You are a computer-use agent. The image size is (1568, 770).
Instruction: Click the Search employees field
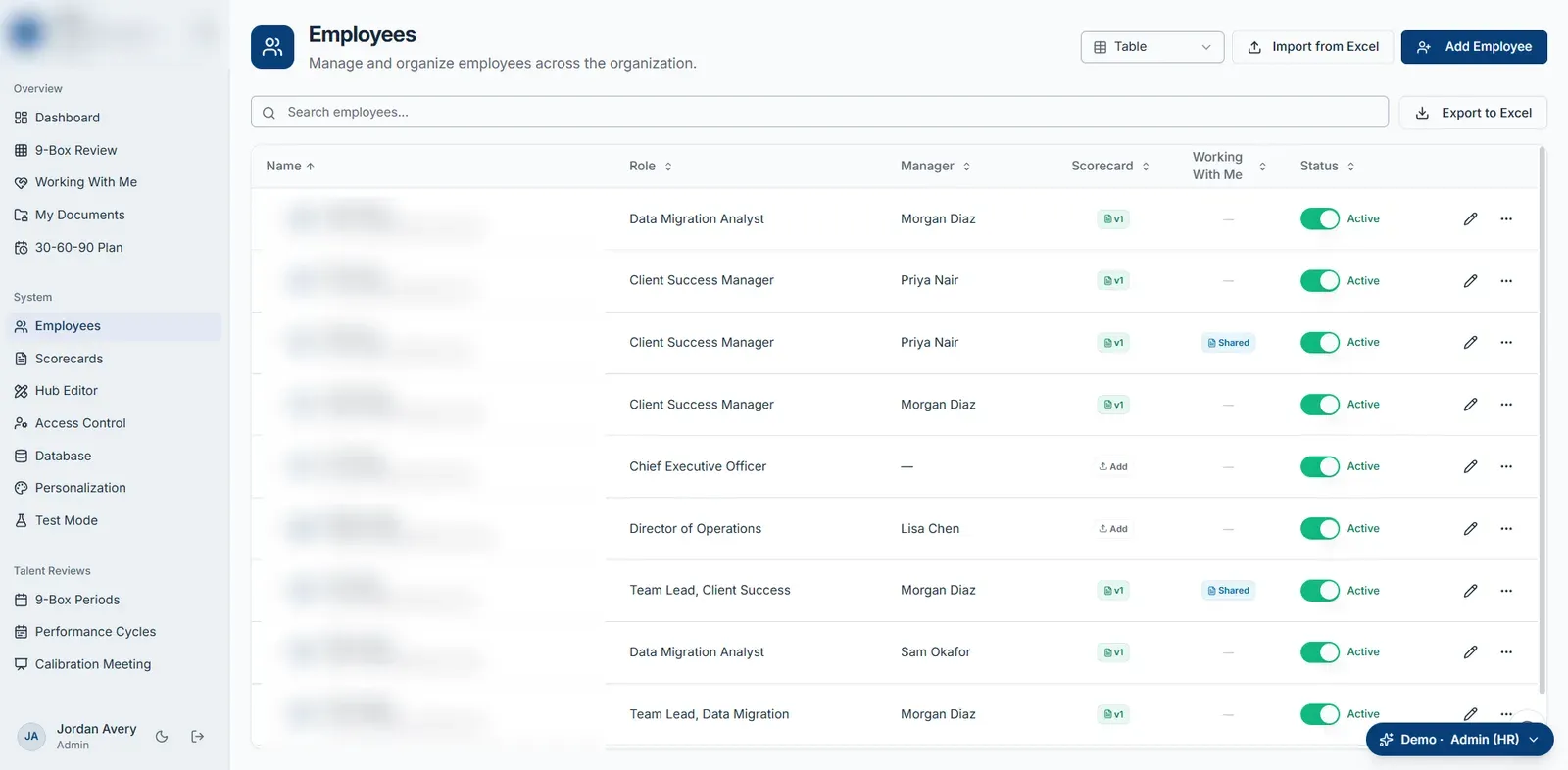[819, 112]
